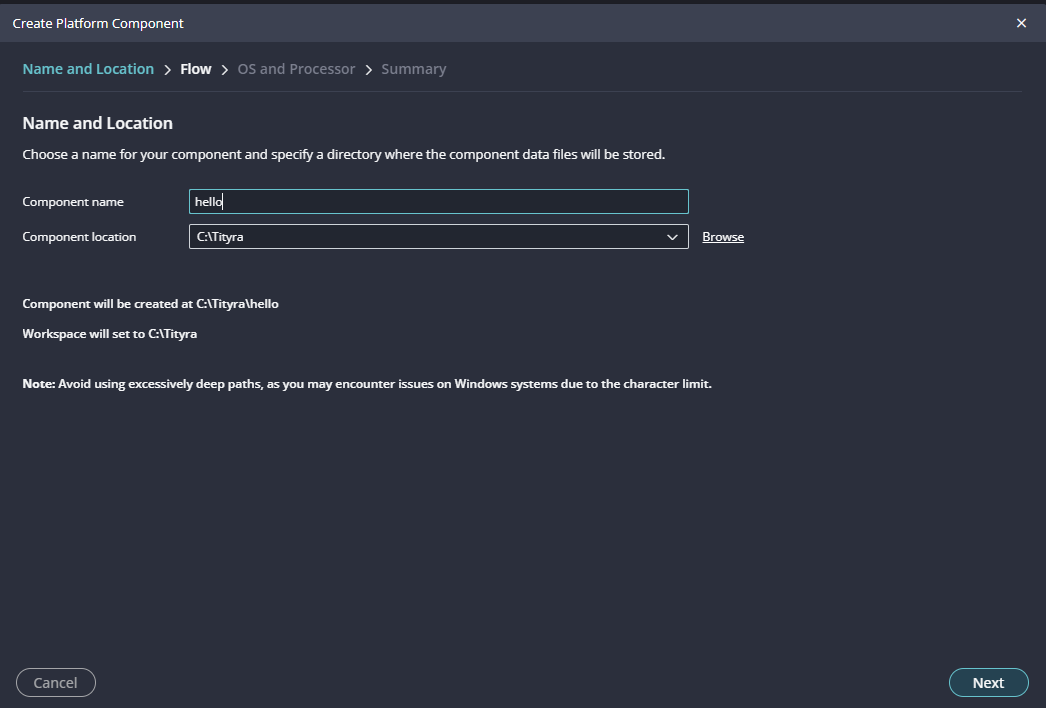Click the 'Component will be created at' path text
1046x708 pixels.
pyautogui.click(x=150, y=304)
